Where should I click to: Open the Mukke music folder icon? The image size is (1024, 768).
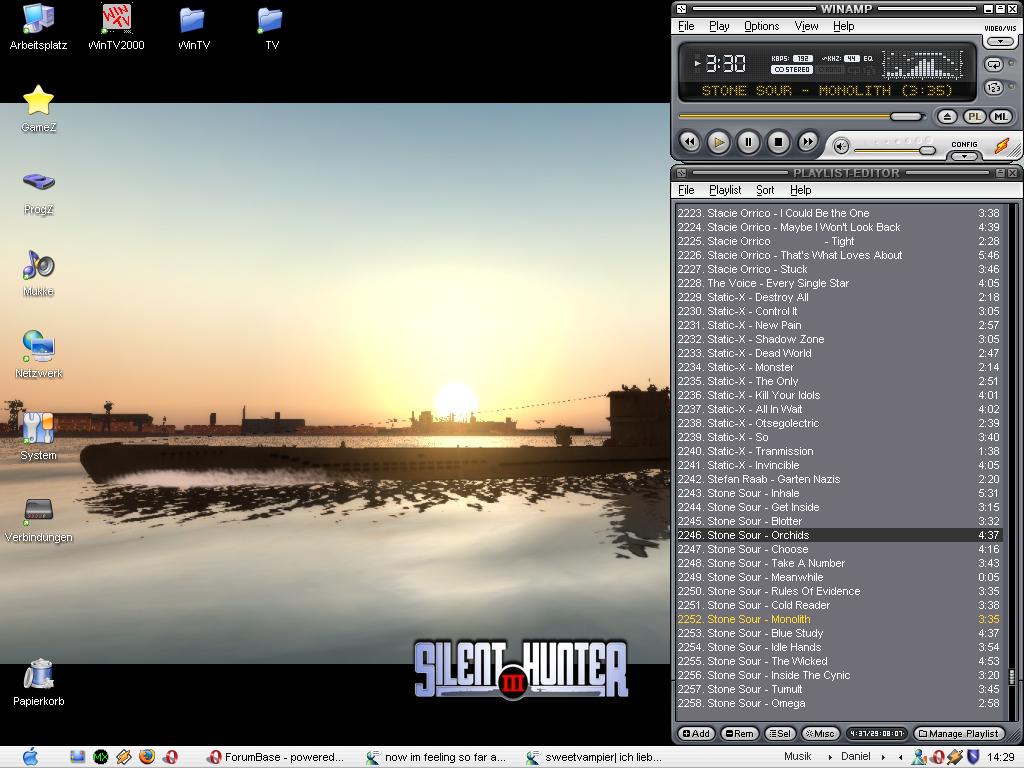click(38, 274)
